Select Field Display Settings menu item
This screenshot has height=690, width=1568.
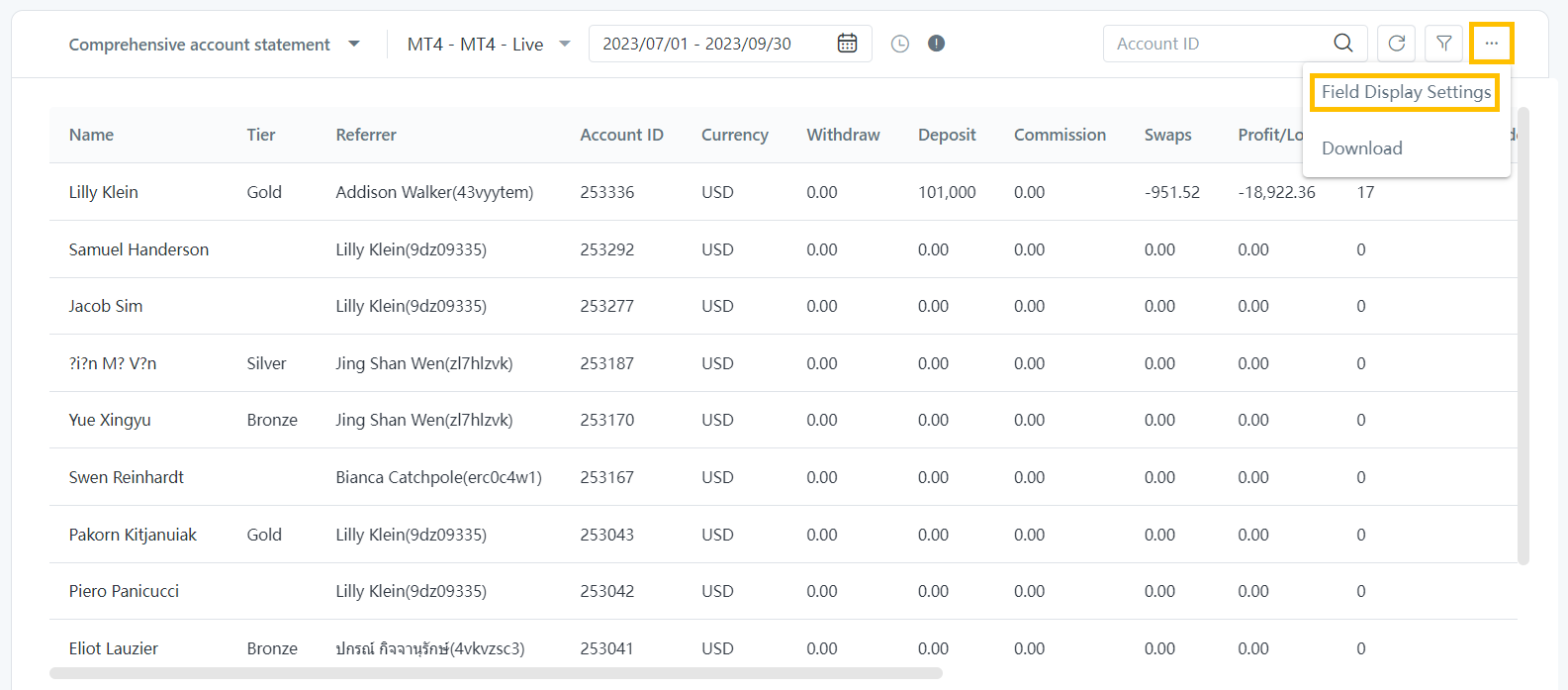tap(1405, 92)
